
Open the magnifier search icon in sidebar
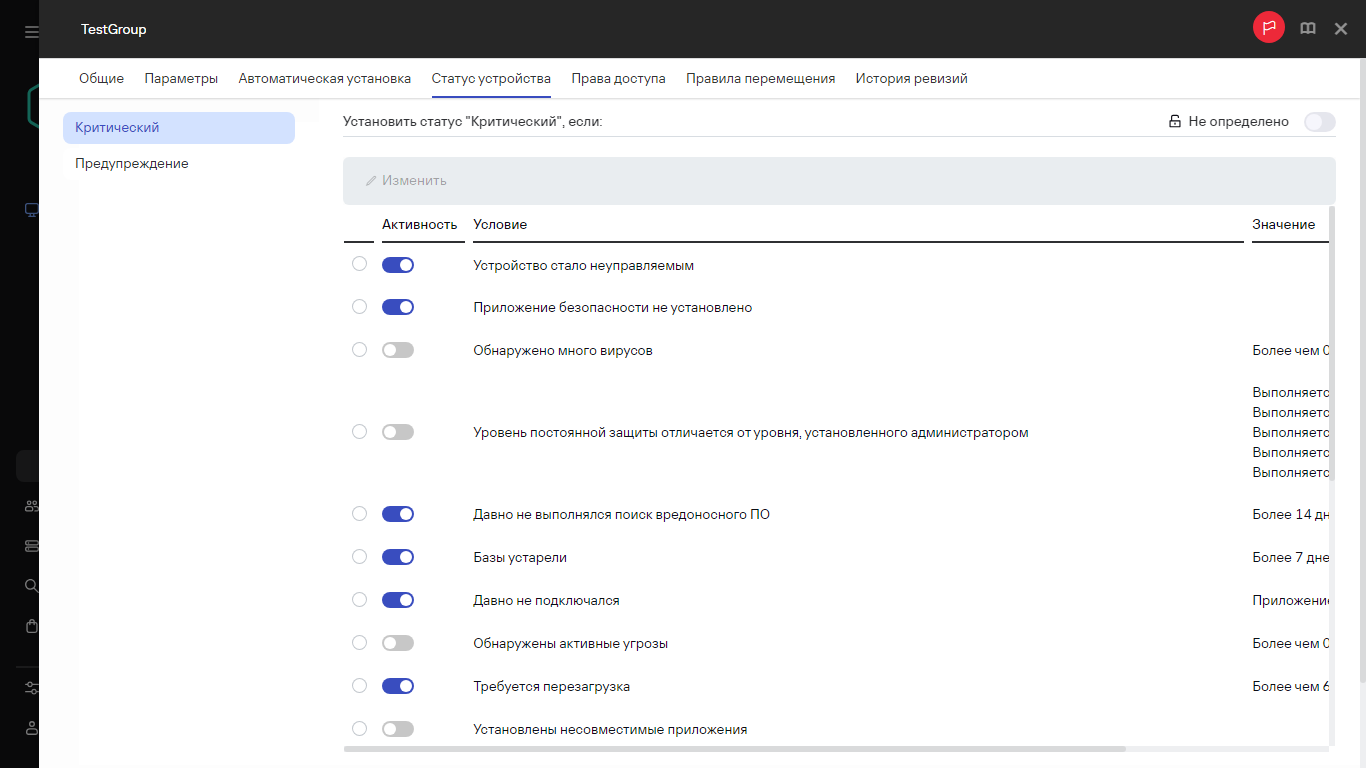[x=31, y=586]
